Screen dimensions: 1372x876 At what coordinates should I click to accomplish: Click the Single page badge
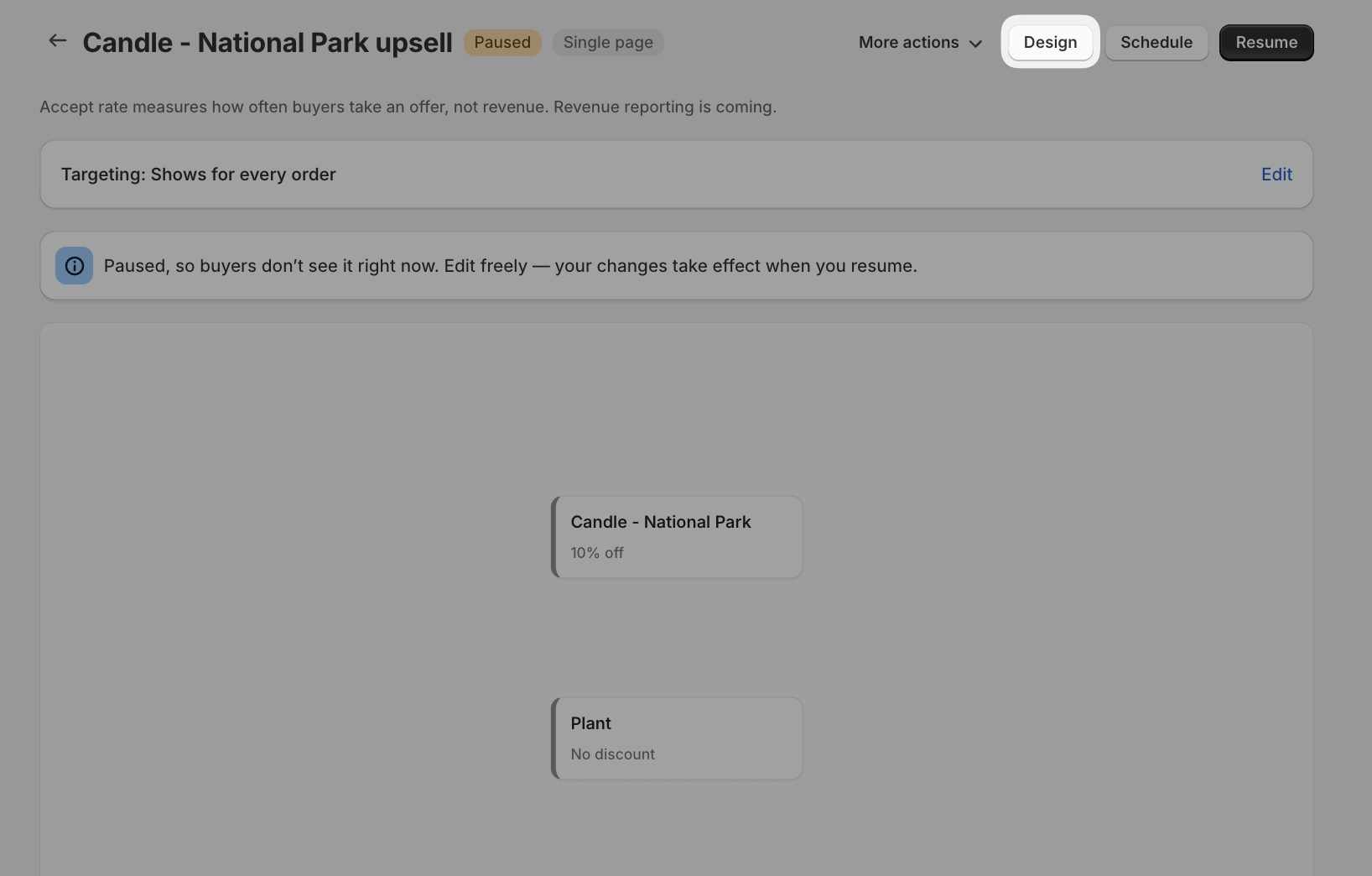tap(608, 42)
